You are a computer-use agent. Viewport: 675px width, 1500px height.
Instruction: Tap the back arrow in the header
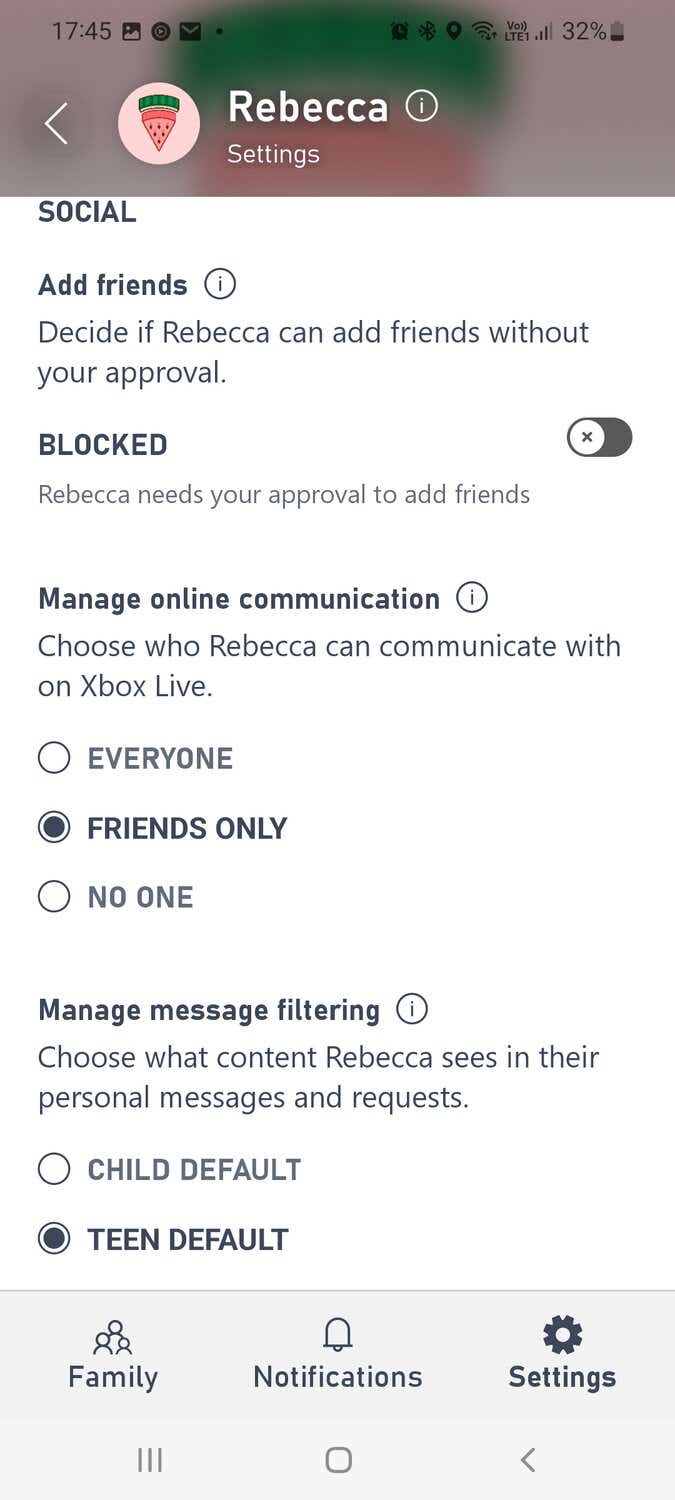56,124
